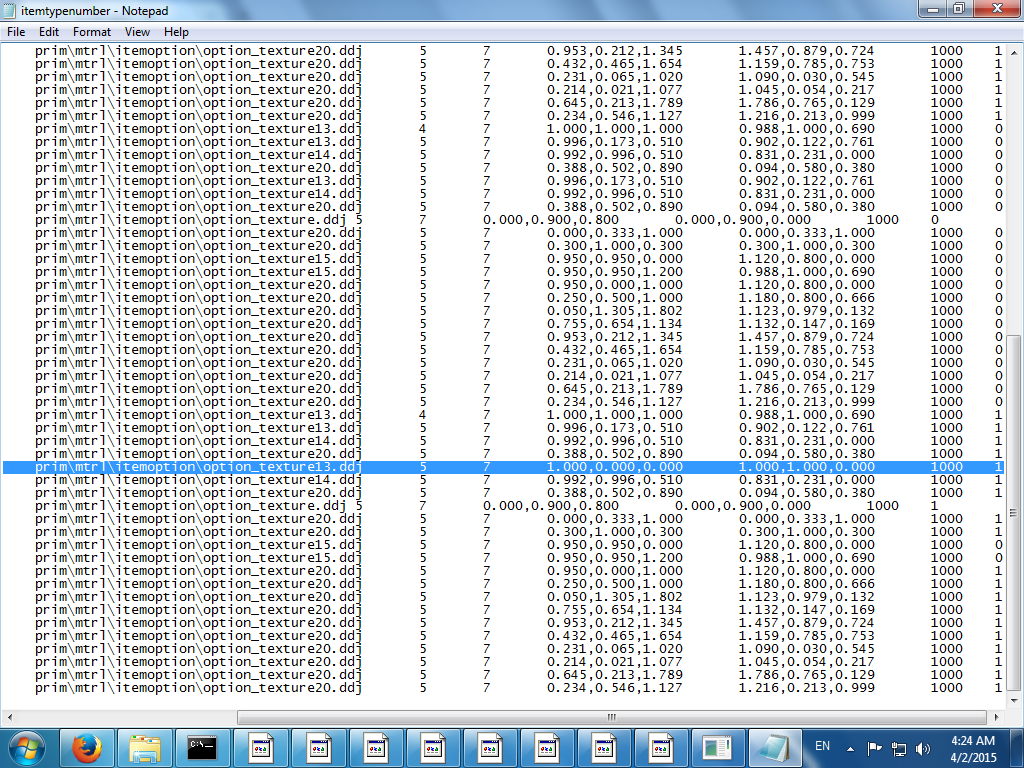
Task: Expand the hidden tray icons arrow
Action: (850, 747)
